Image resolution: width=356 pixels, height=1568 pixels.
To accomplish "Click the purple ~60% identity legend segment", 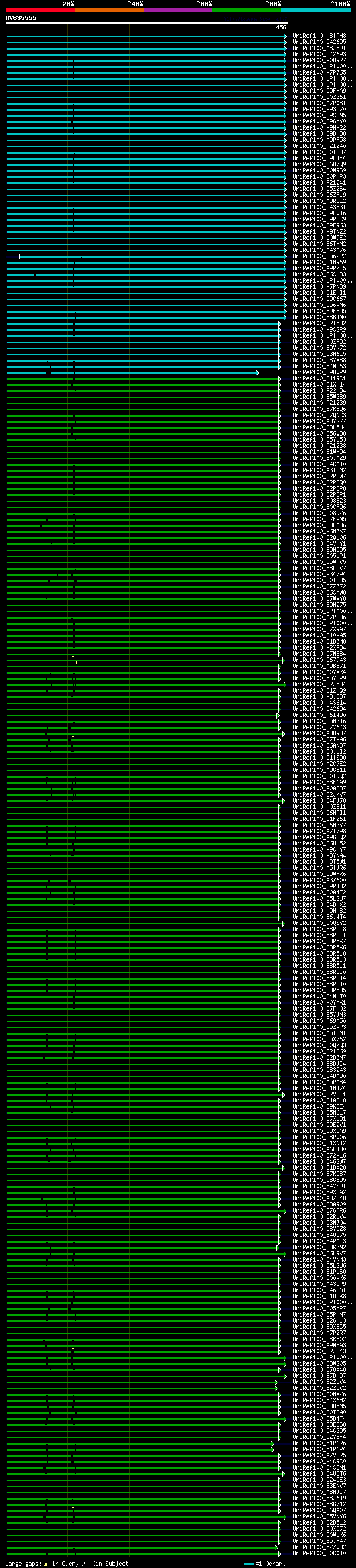I will [x=177, y=10].
